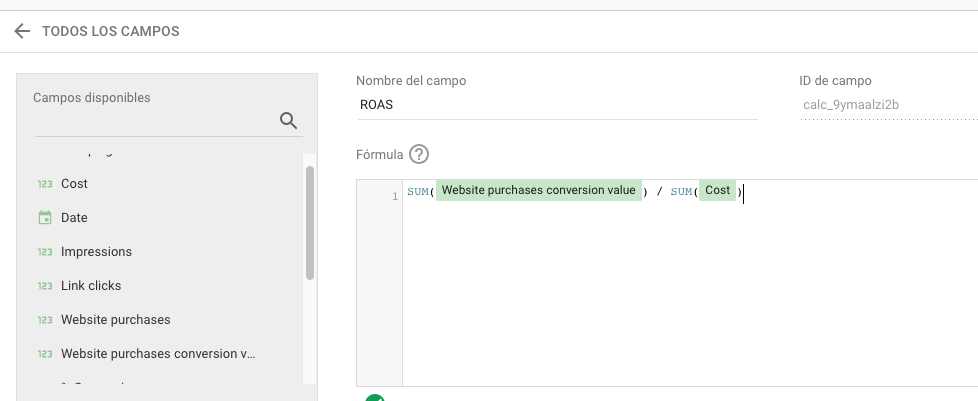The width and height of the screenshot is (978, 401).
Task: Select Website purchases conversion value in list
Action: click(x=158, y=354)
